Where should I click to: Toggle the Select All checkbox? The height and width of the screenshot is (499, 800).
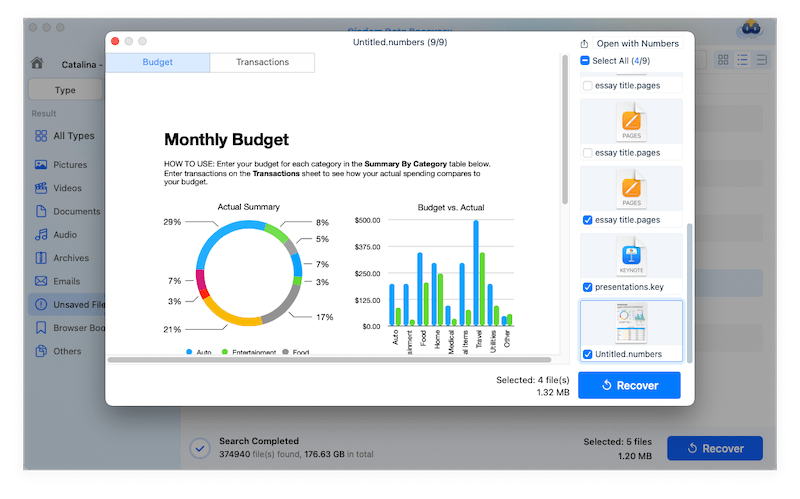[x=586, y=61]
